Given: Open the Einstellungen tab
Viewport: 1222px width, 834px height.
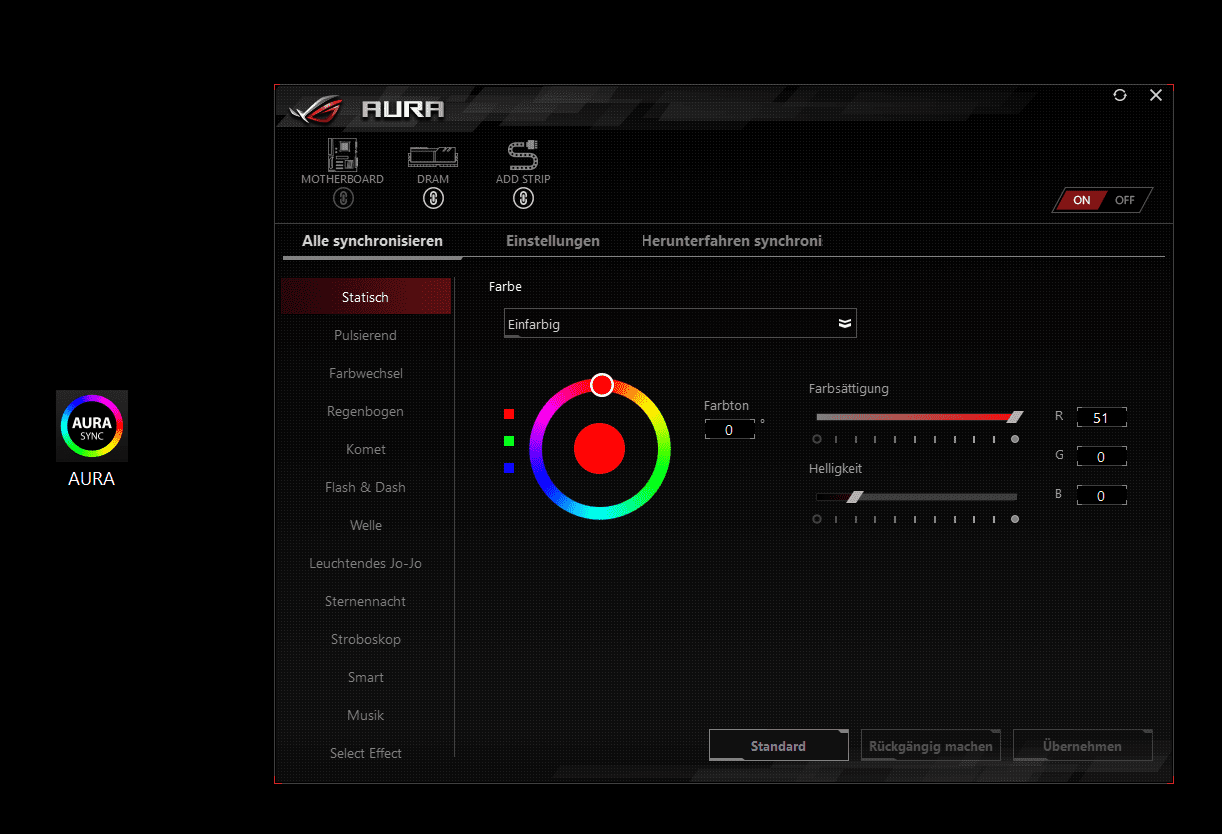Looking at the screenshot, I should pyautogui.click(x=553, y=241).
